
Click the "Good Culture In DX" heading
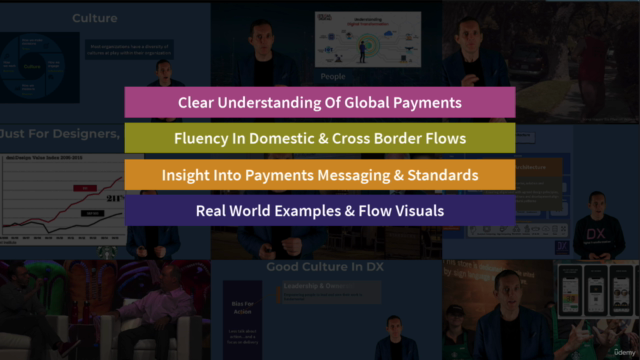[325, 267]
